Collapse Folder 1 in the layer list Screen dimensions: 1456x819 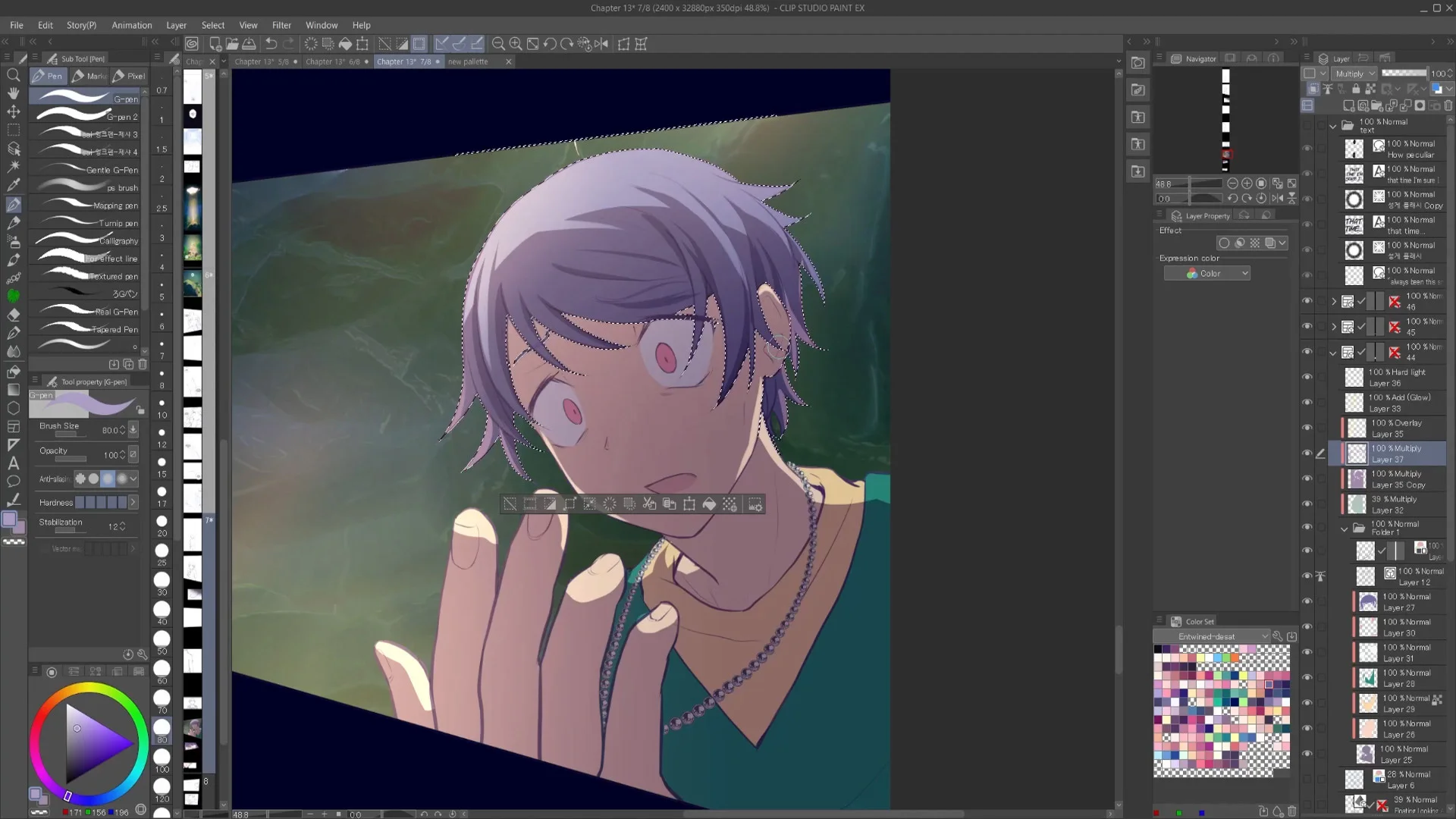coord(1345,529)
